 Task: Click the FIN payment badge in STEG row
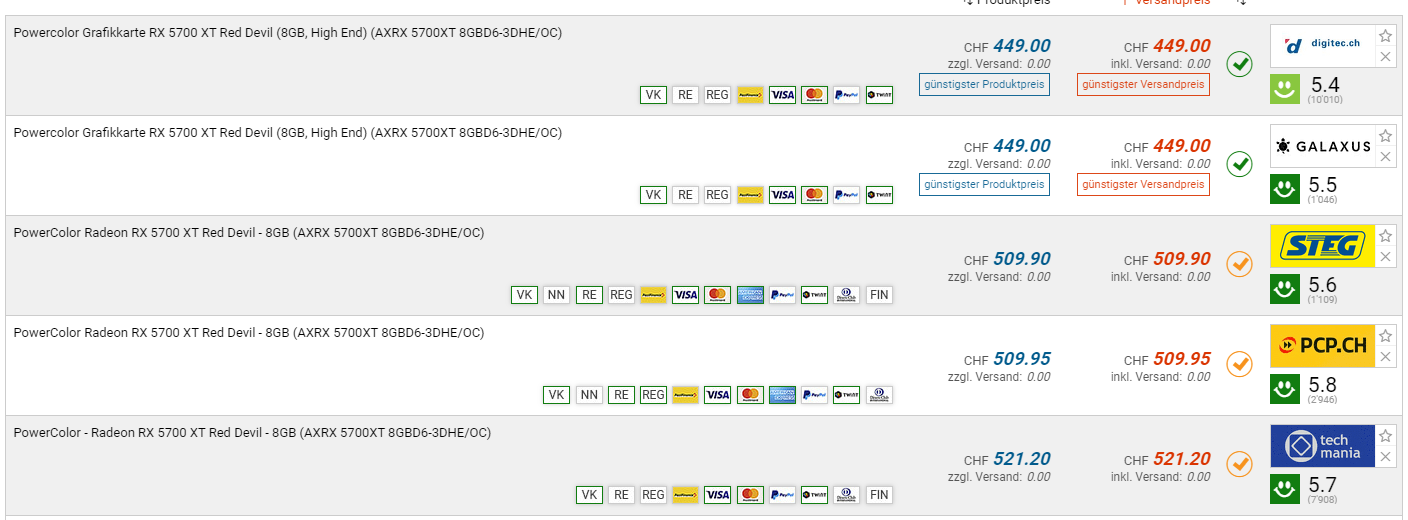tap(878, 295)
